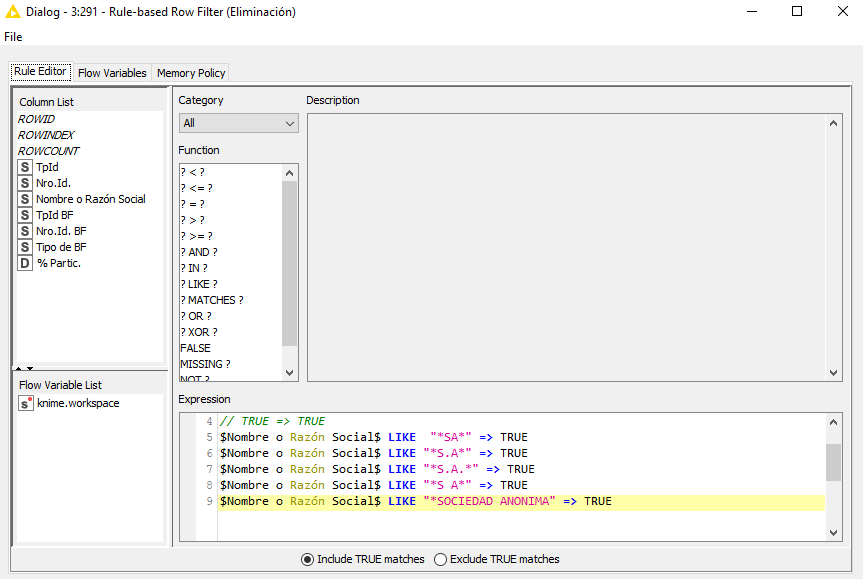Select Include TRUE matches radio button
This screenshot has width=863, height=579.
point(307,559)
